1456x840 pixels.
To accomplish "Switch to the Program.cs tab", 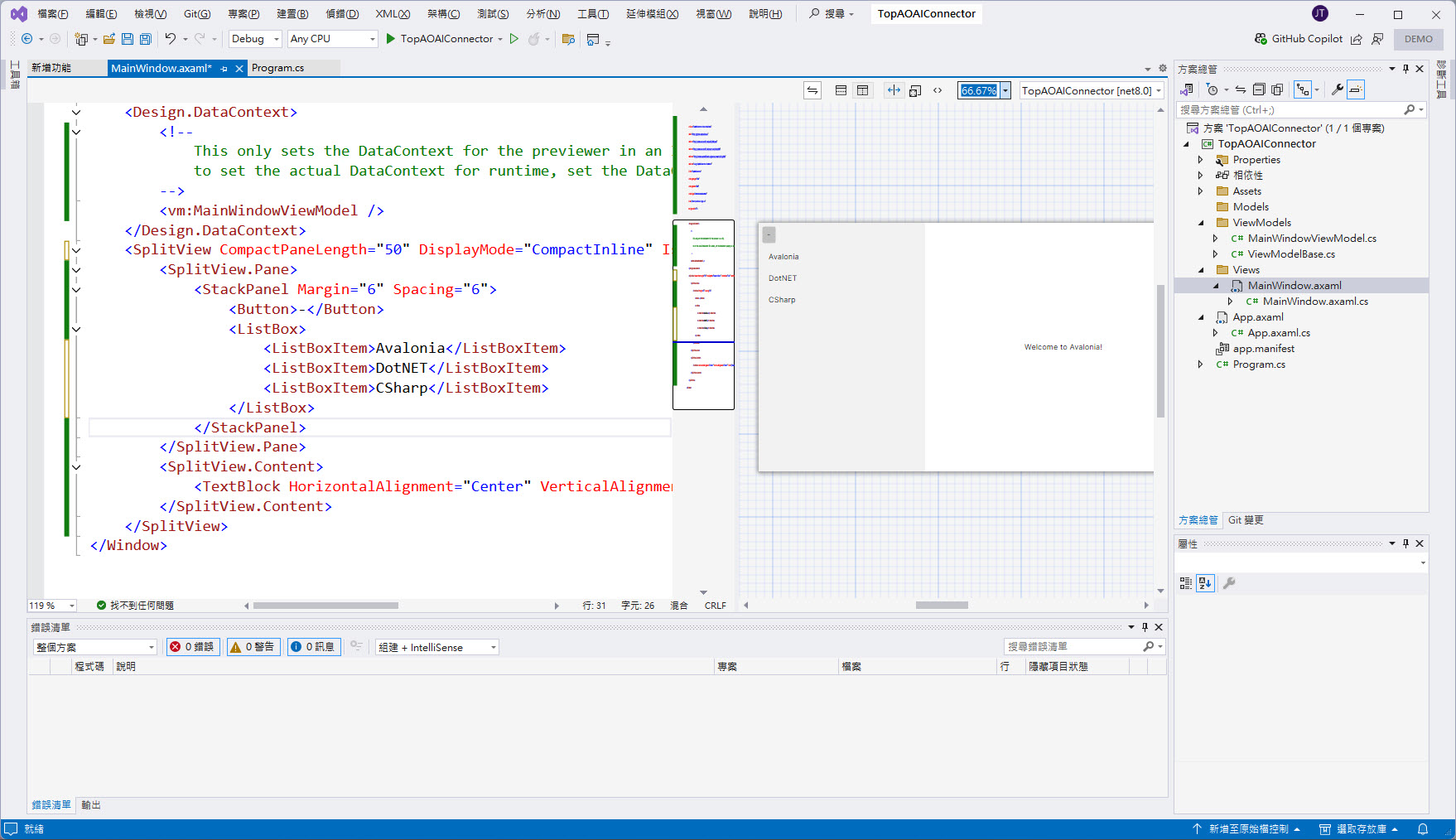I will coord(277,68).
